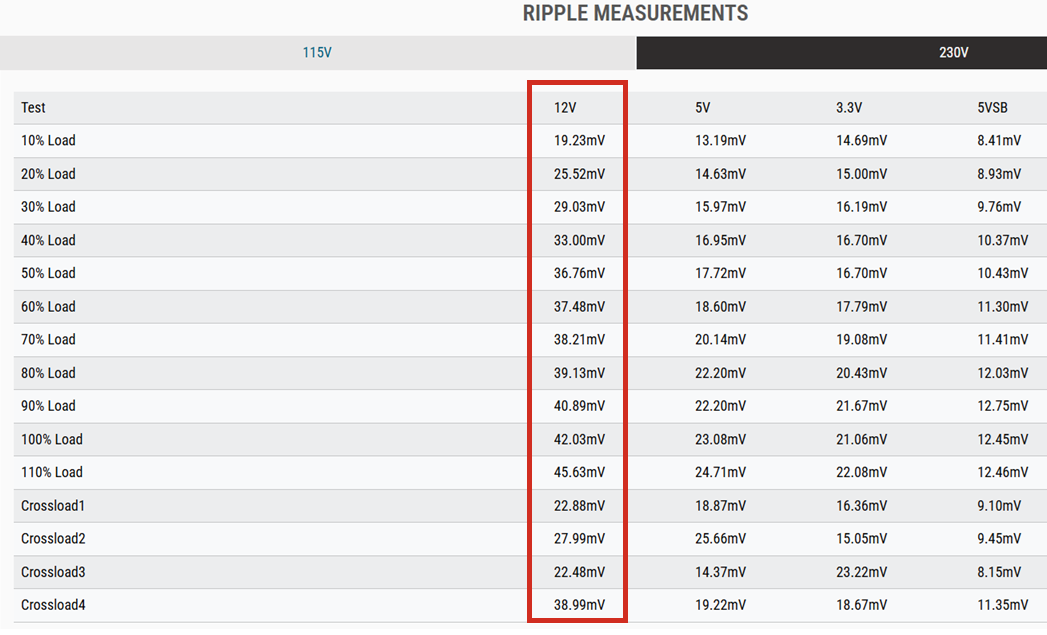Select the 50% Load row label
The height and width of the screenshot is (635, 1047).
click(x=48, y=273)
